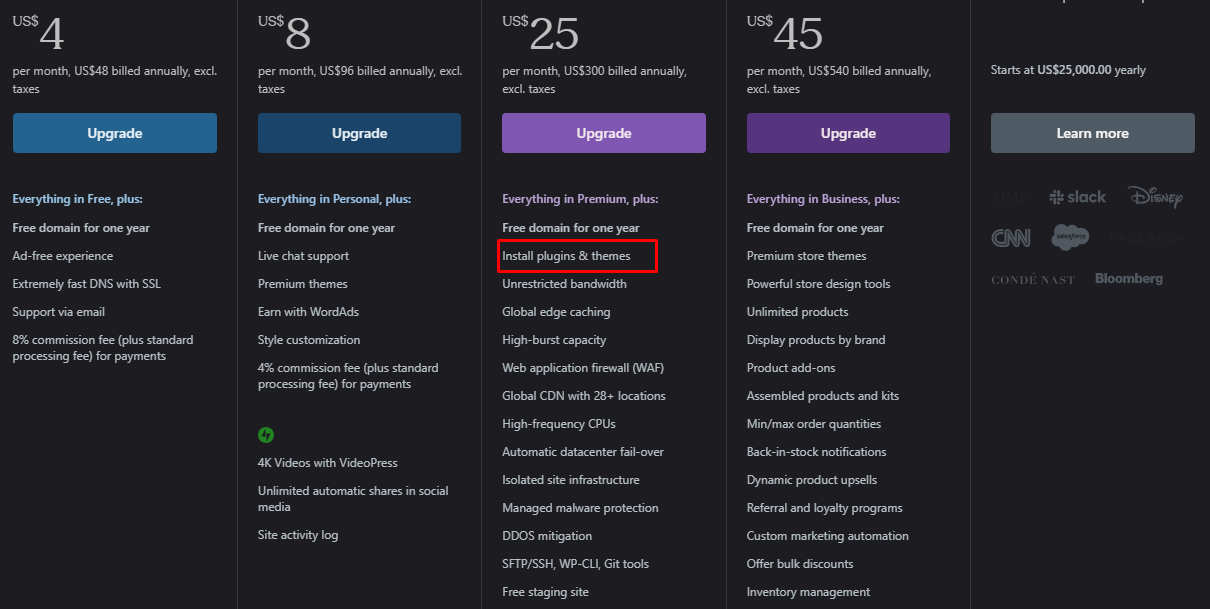Click the CNN logo
This screenshot has height=609, width=1210.
point(1011,238)
